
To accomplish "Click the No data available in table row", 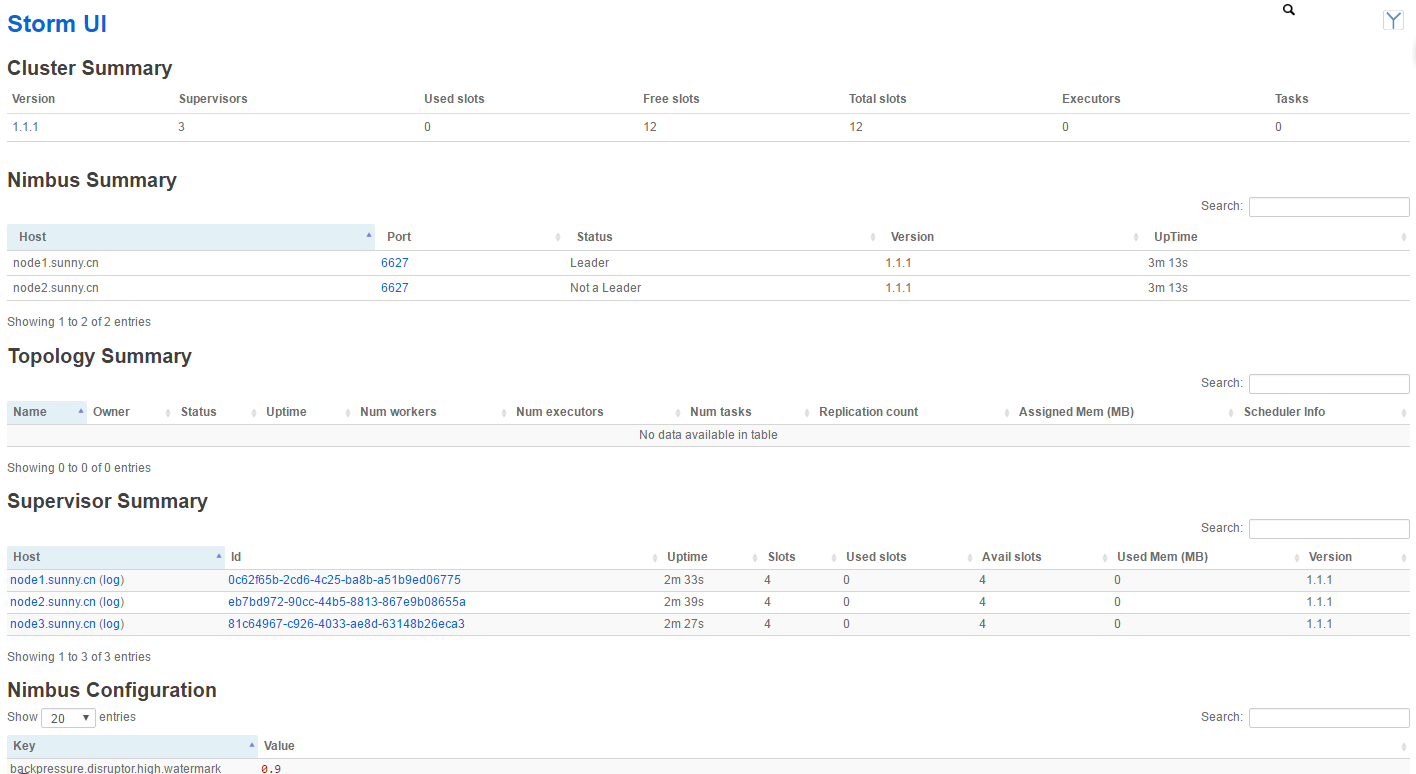I will point(708,435).
